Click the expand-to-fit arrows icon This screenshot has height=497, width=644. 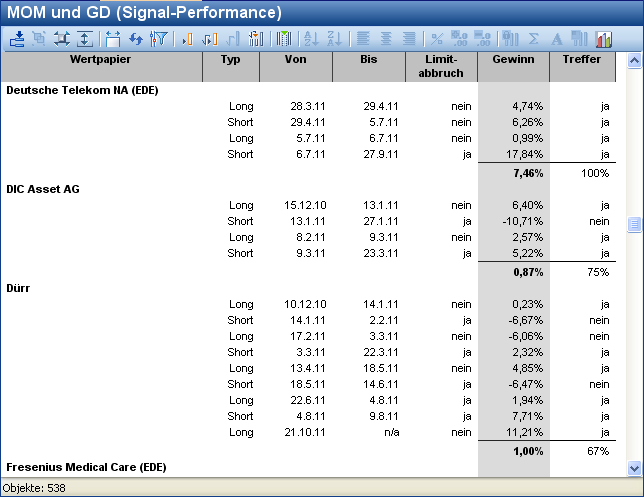[x=62, y=39]
